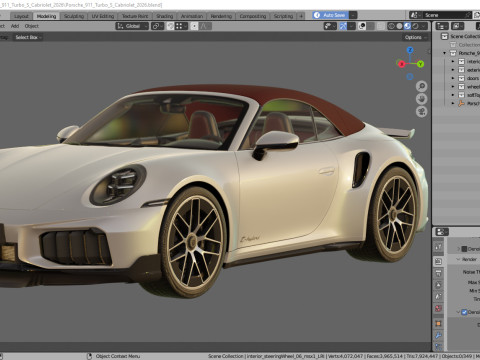Toggle snapping magnet icon
480x360 pixels.
(x=170, y=26)
